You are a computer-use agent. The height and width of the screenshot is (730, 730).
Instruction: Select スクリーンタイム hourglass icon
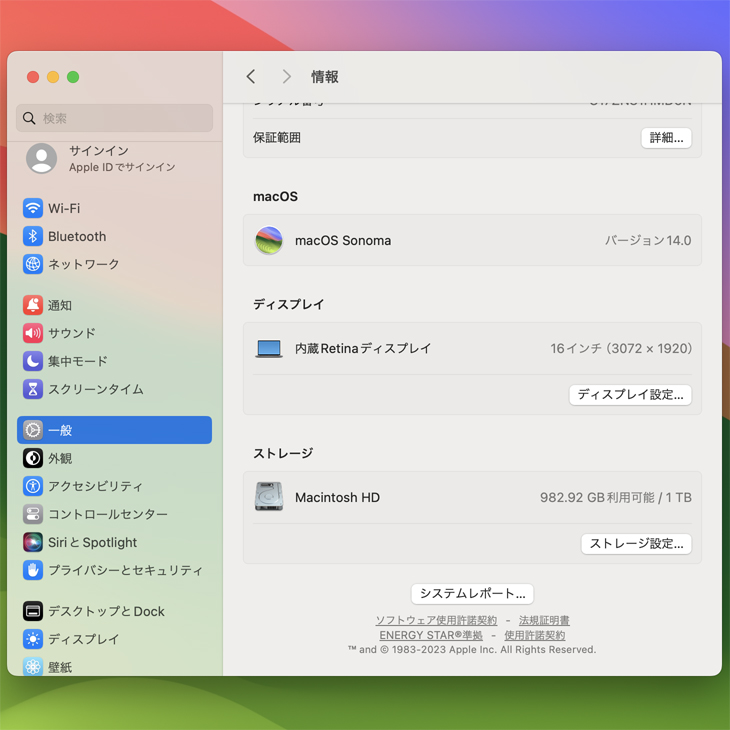click(33, 389)
